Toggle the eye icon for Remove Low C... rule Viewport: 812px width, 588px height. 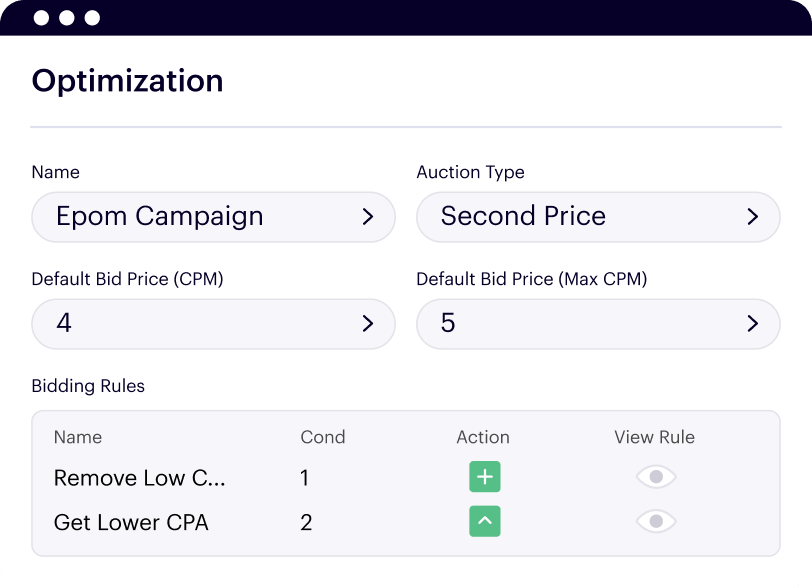pos(656,477)
